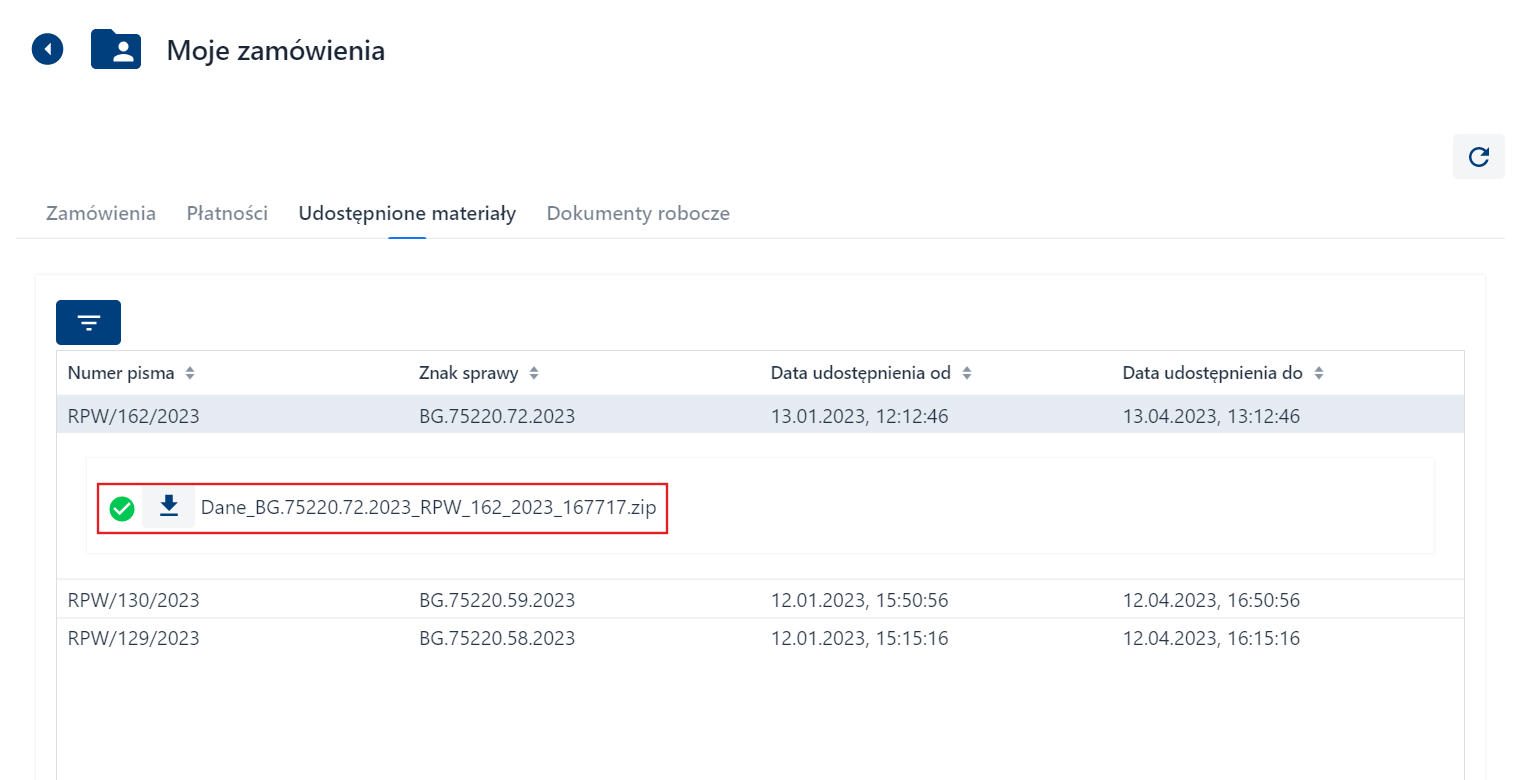
Task: Click the Numer pisma column header
Action: coord(121,373)
